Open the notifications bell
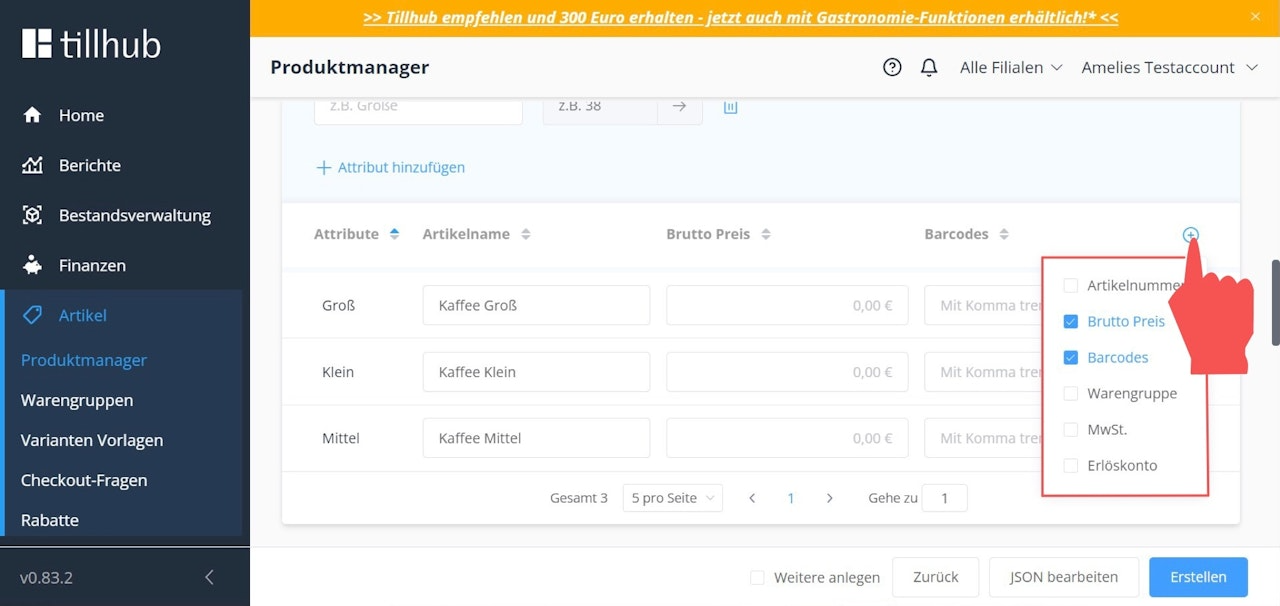Image resolution: width=1280 pixels, height=606 pixels. (x=929, y=67)
